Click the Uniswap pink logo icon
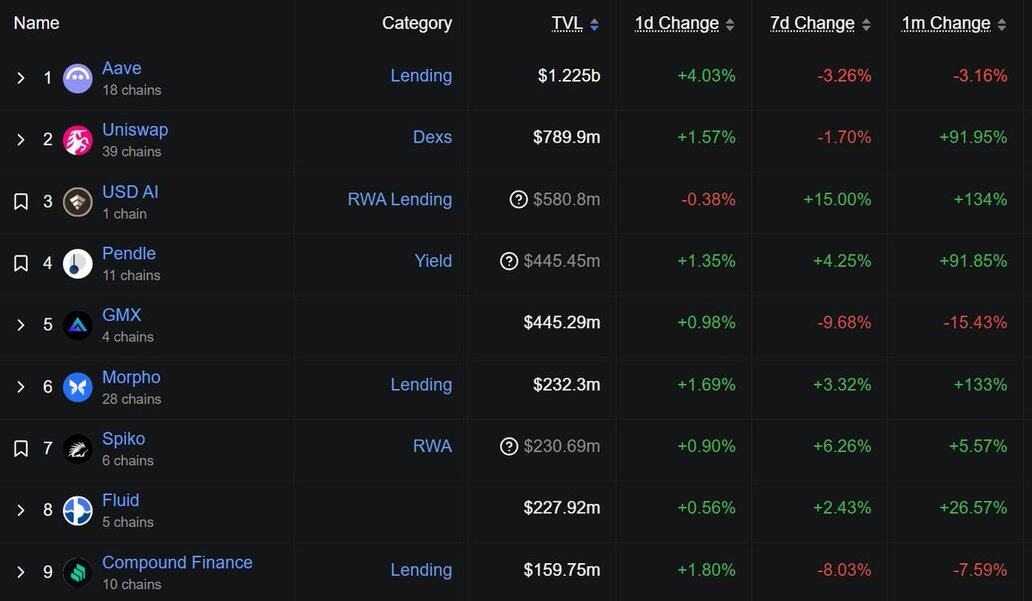The width and height of the screenshot is (1032, 601). point(78,140)
